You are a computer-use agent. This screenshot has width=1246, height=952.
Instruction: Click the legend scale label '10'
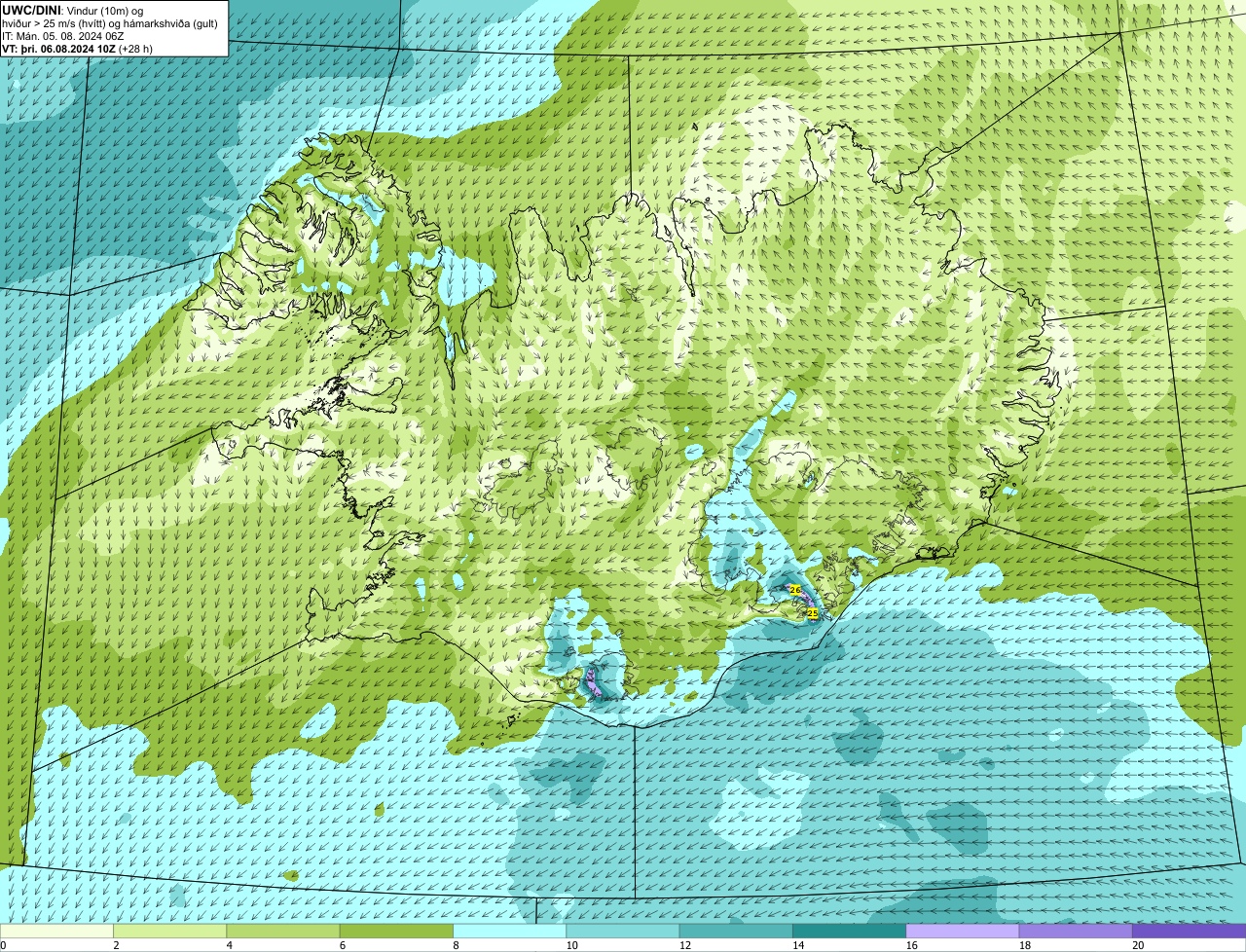571,945
